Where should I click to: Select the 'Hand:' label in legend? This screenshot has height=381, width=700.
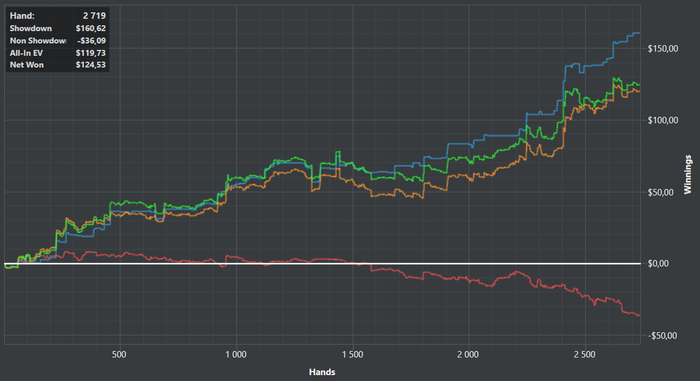(x=22, y=16)
